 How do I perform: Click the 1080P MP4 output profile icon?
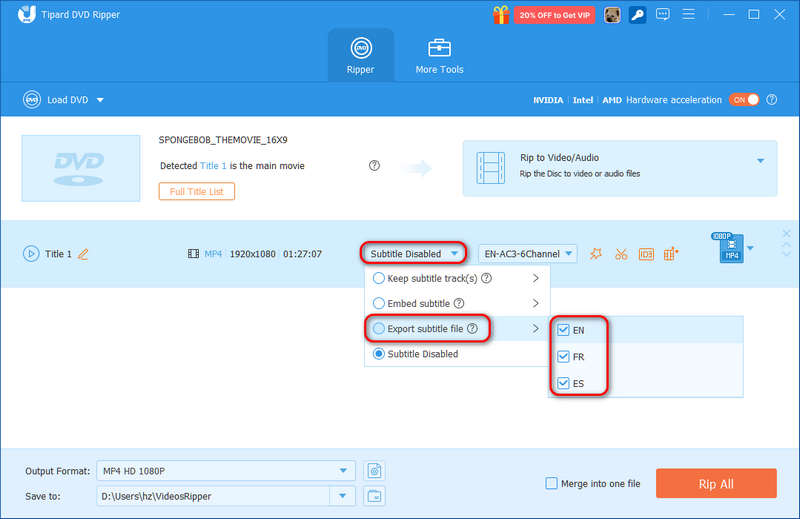coord(730,248)
